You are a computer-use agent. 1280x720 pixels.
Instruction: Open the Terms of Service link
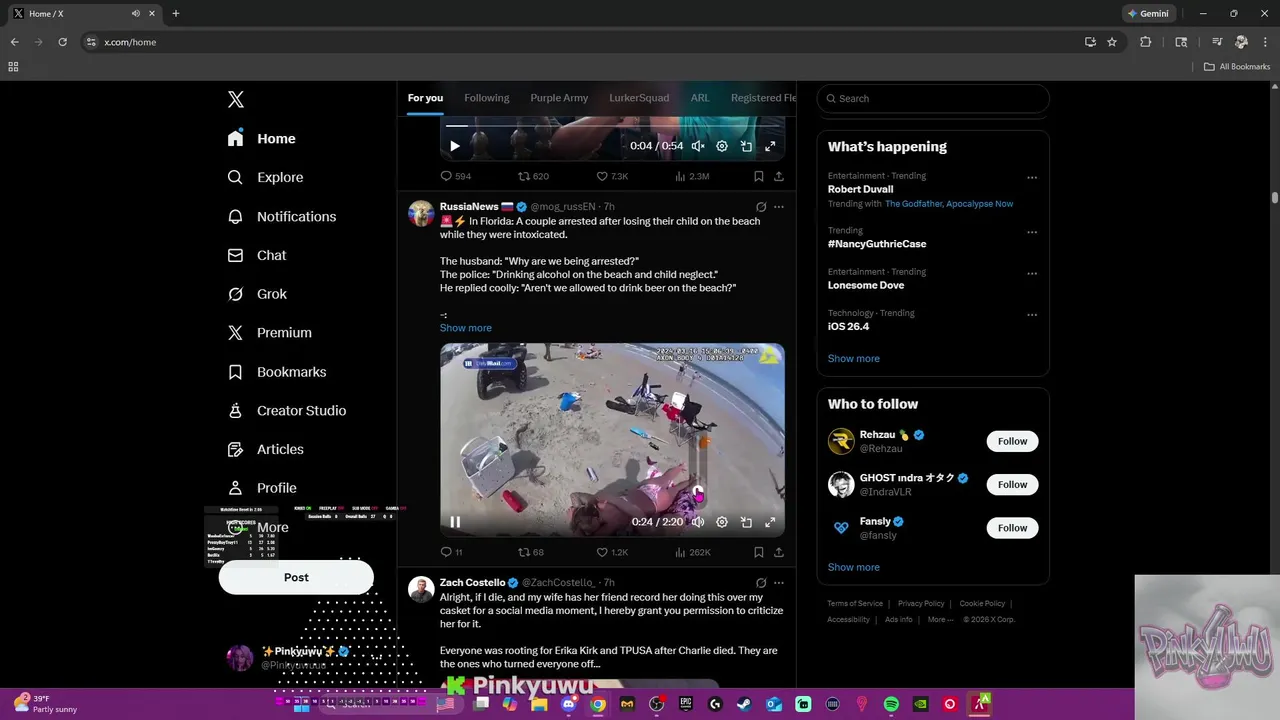pyautogui.click(x=855, y=604)
